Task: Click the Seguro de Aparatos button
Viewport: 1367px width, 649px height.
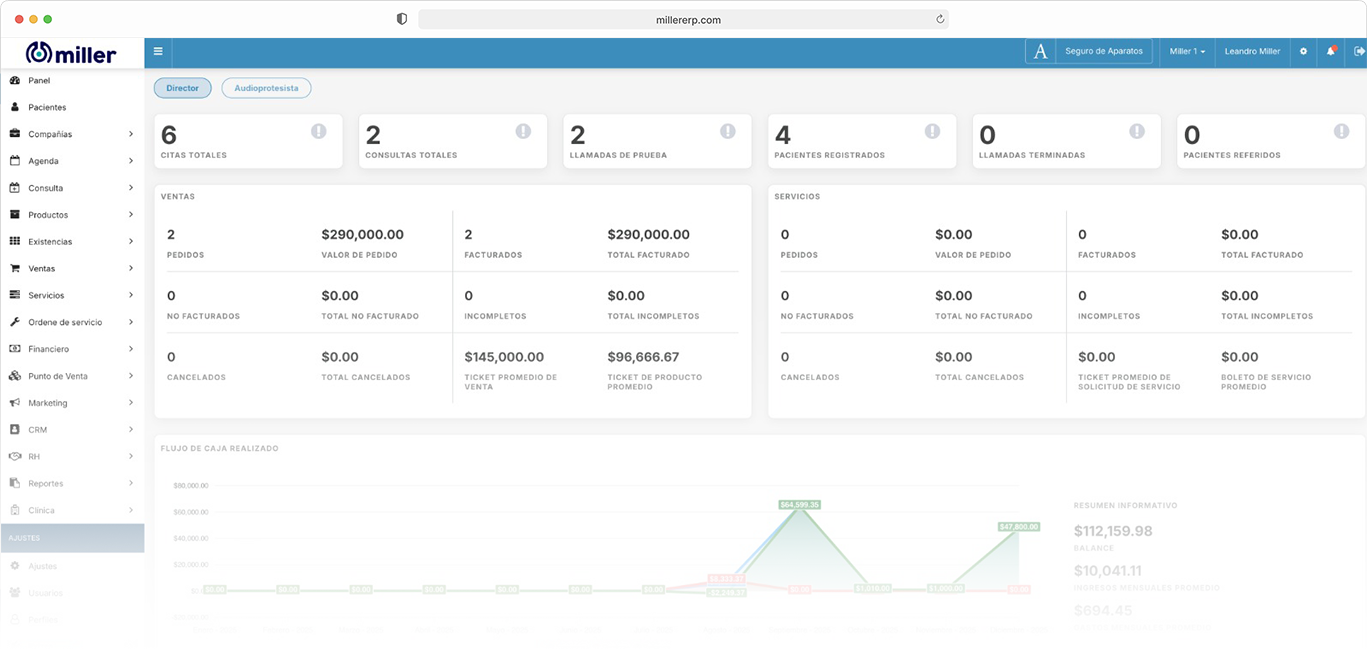Action: point(1104,51)
